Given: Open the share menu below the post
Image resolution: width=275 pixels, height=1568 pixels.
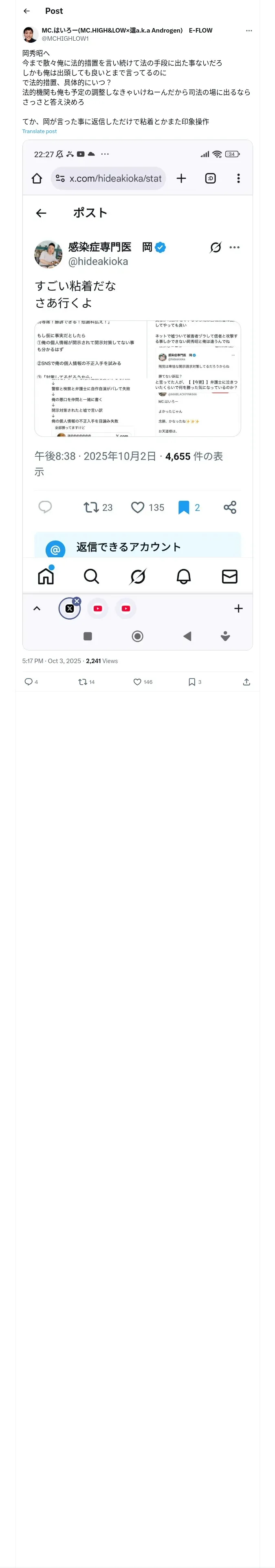Looking at the screenshot, I should pyautogui.click(x=246, y=682).
